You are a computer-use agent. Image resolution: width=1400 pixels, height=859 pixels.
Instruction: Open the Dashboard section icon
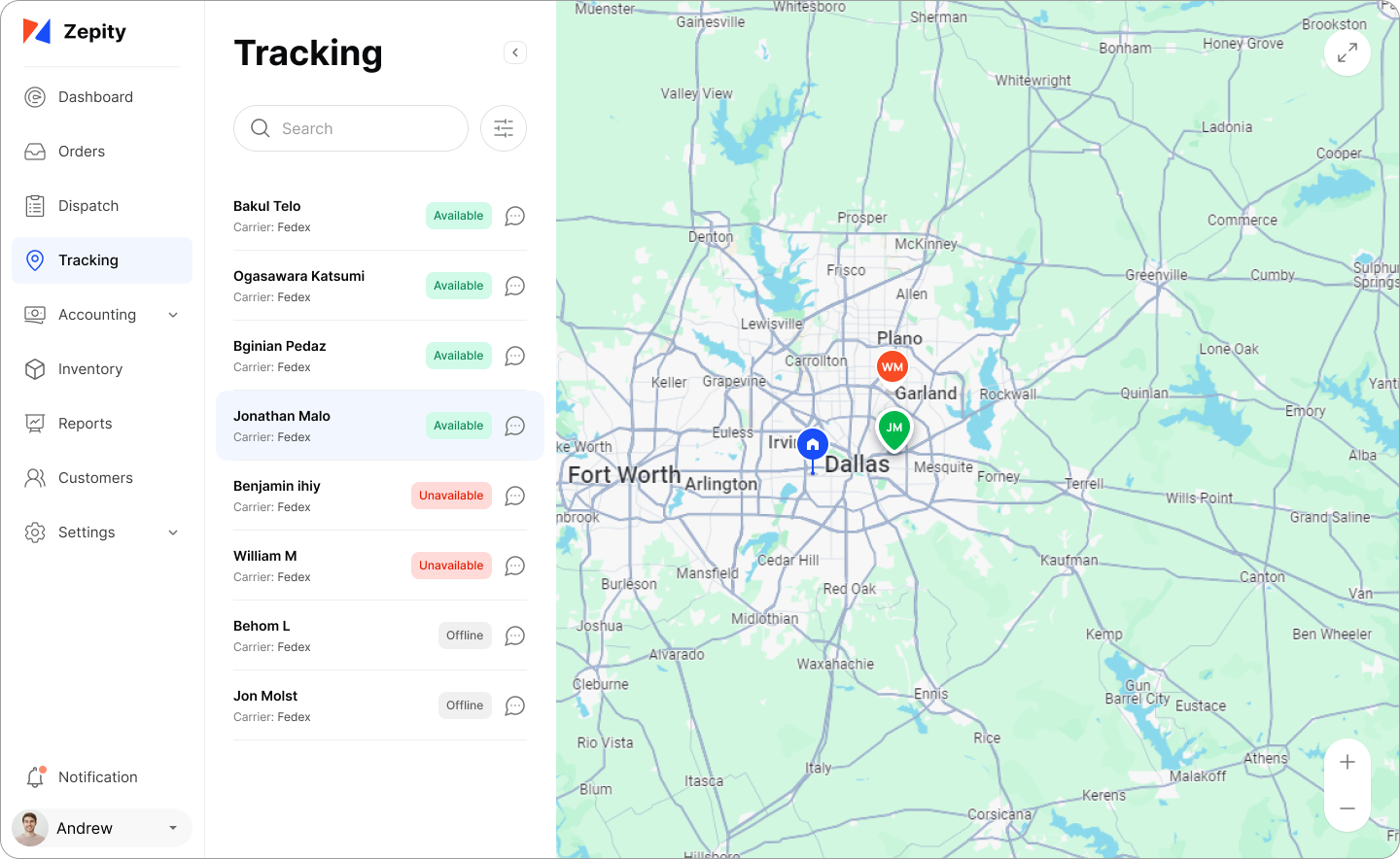point(35,96)
